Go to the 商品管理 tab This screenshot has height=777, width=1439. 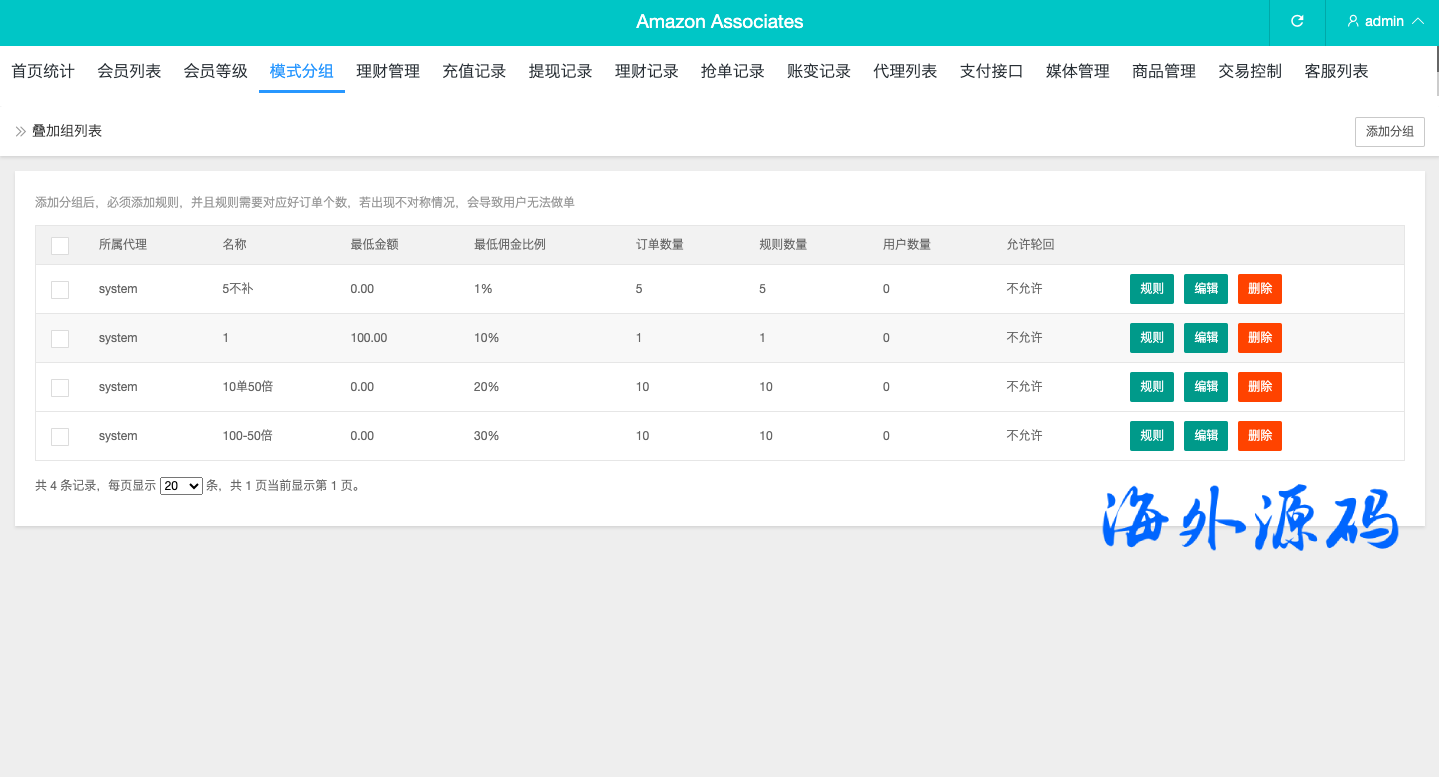(x=1164, y=71)
